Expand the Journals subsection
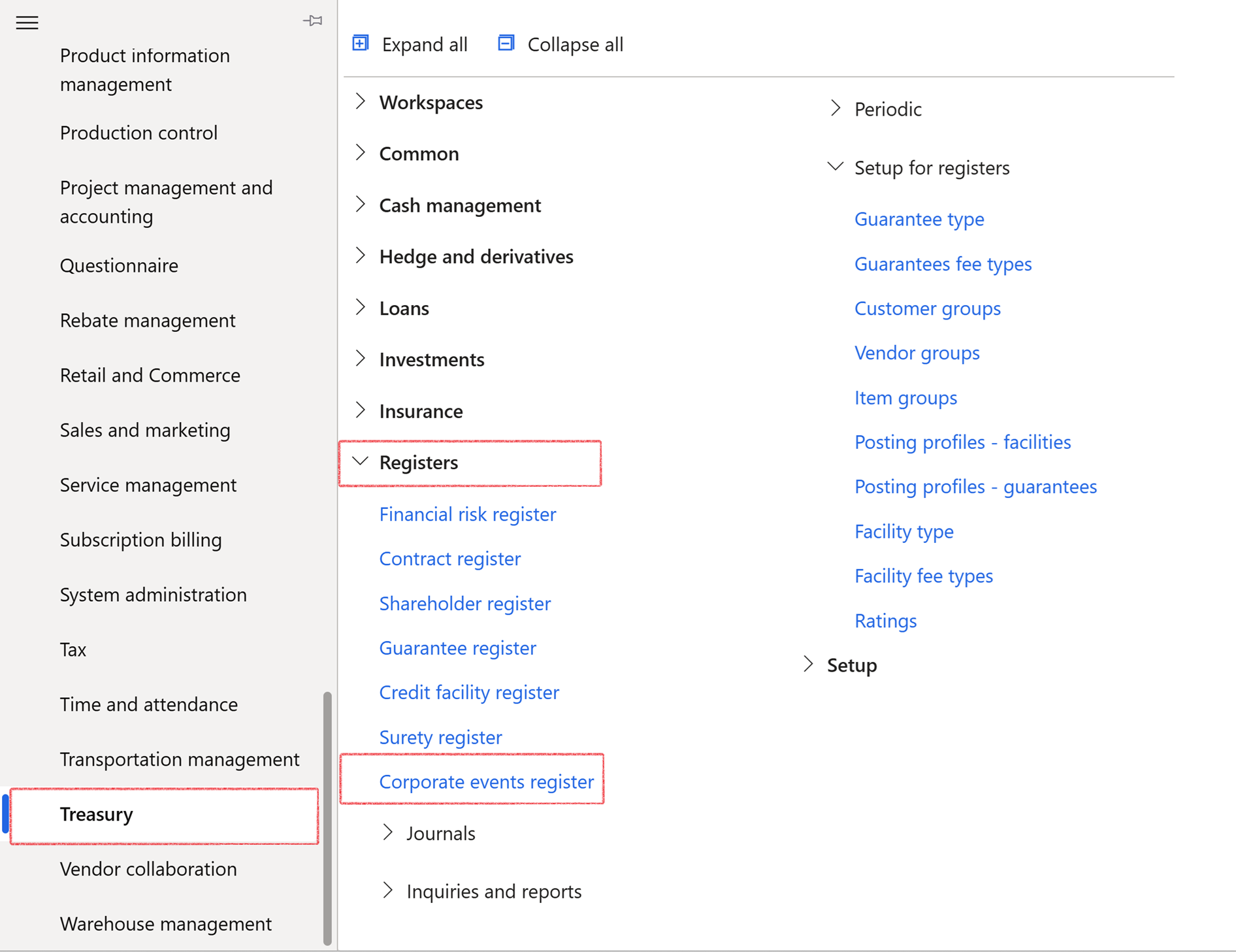Screen dimensions: 1236x952 point(388,832)
